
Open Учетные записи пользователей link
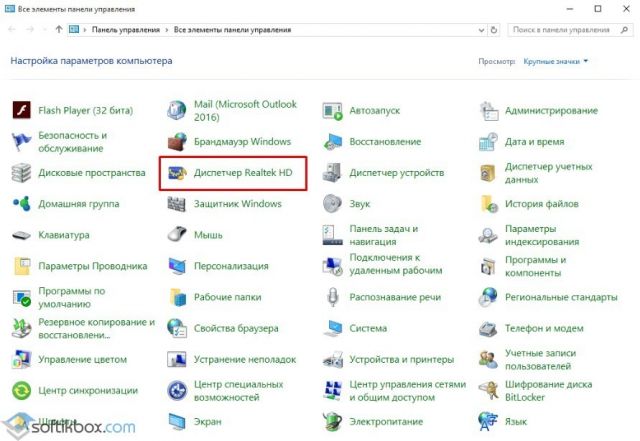540,359
